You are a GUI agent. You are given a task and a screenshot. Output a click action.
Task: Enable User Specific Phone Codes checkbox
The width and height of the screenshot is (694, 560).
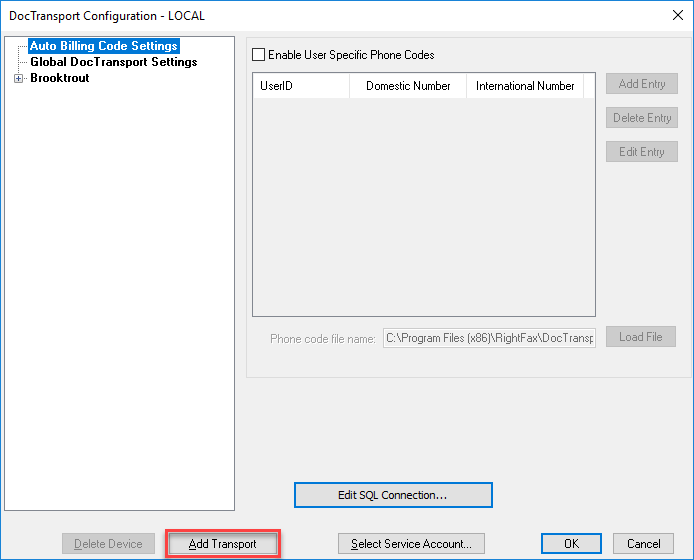click(x=260, y=55)
